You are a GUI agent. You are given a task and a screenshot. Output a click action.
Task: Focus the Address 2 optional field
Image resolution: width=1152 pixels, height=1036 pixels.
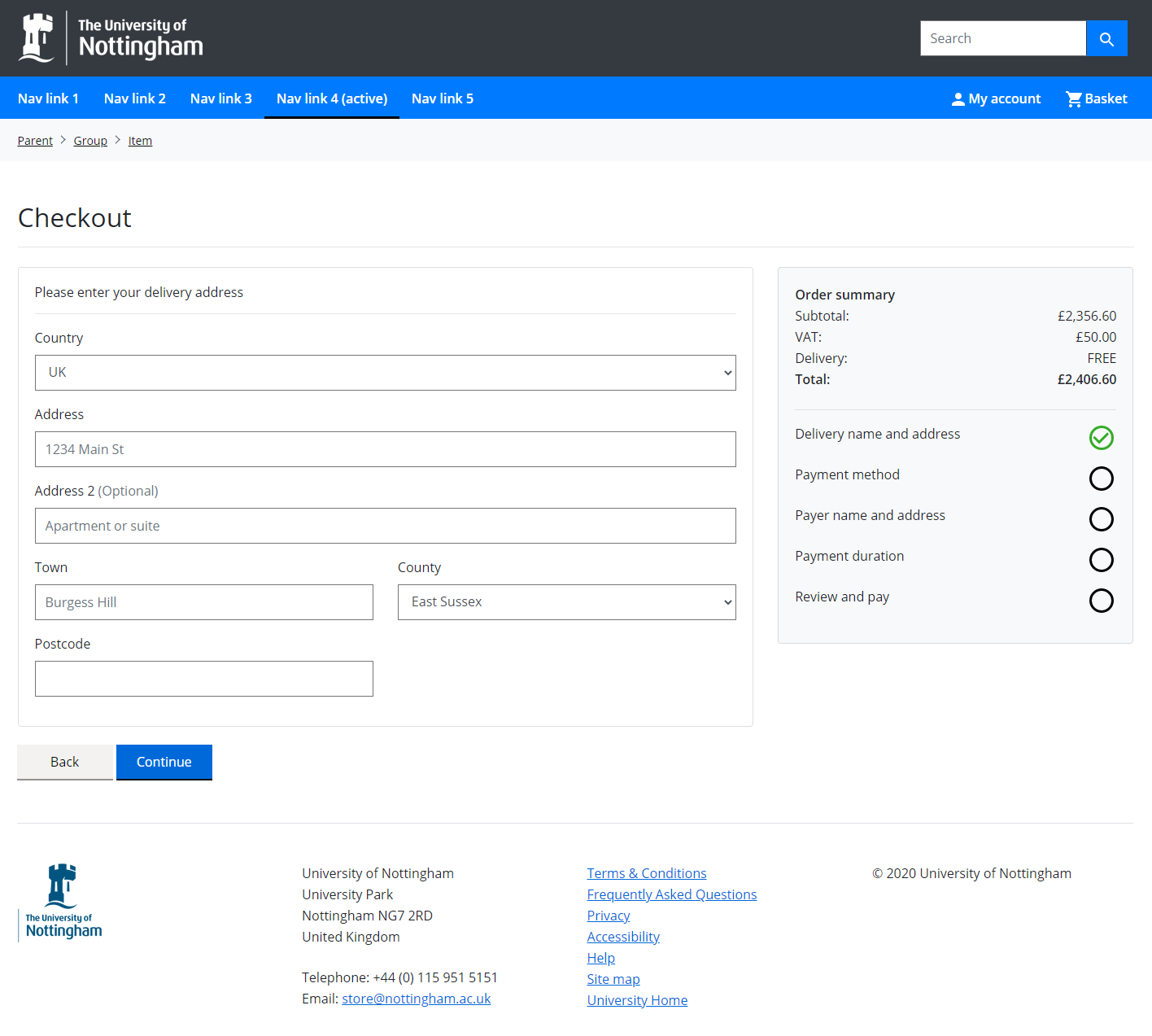[x=385, y=526]
